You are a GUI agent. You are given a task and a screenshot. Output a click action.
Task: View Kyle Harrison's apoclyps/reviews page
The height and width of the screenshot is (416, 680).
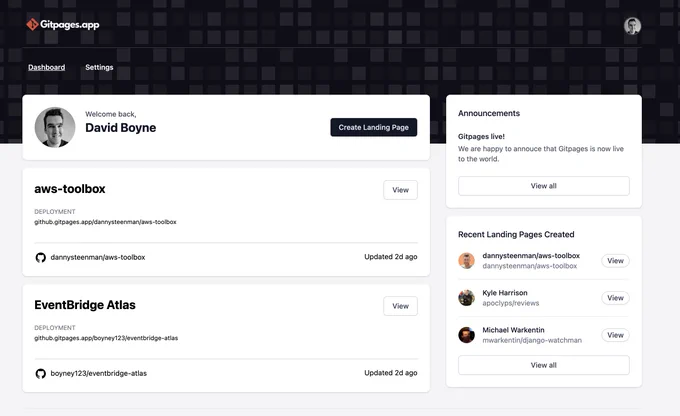pos(615,298)
